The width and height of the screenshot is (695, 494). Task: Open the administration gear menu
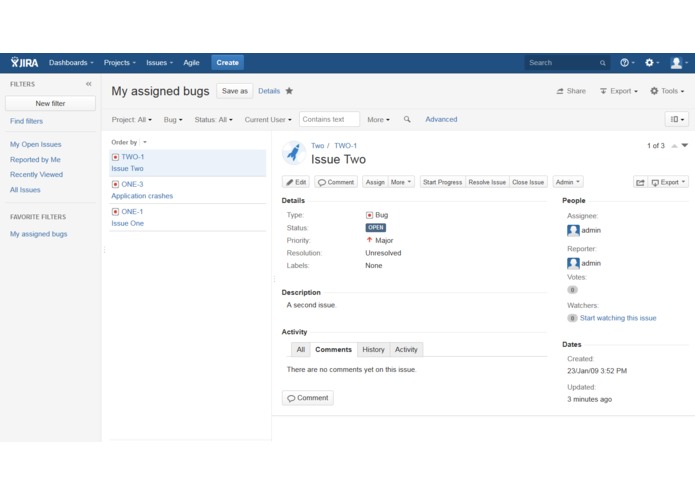click(x=652, y=62)
